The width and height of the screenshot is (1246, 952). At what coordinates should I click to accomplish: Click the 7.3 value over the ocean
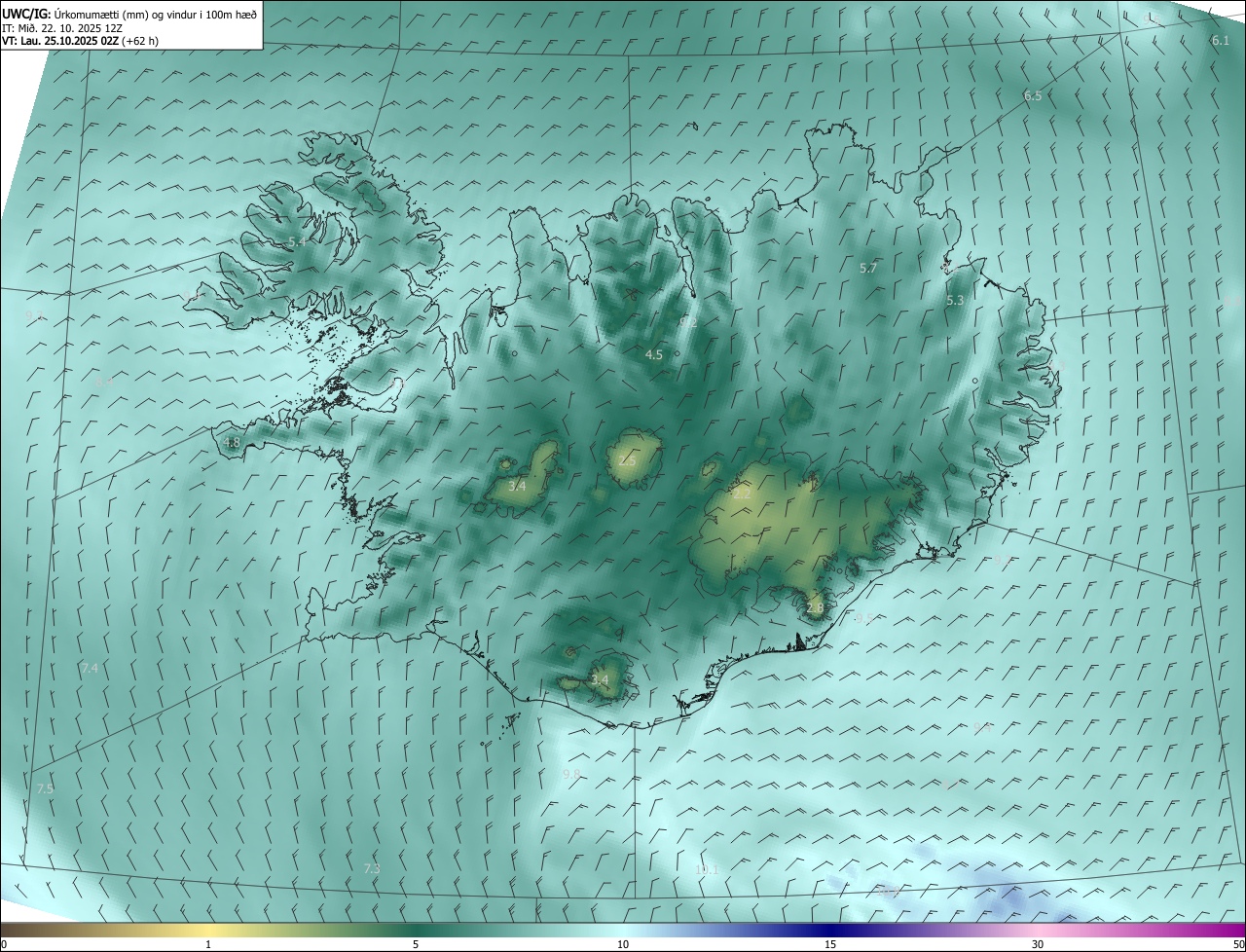pyautogui.click(x=372, y=868)
